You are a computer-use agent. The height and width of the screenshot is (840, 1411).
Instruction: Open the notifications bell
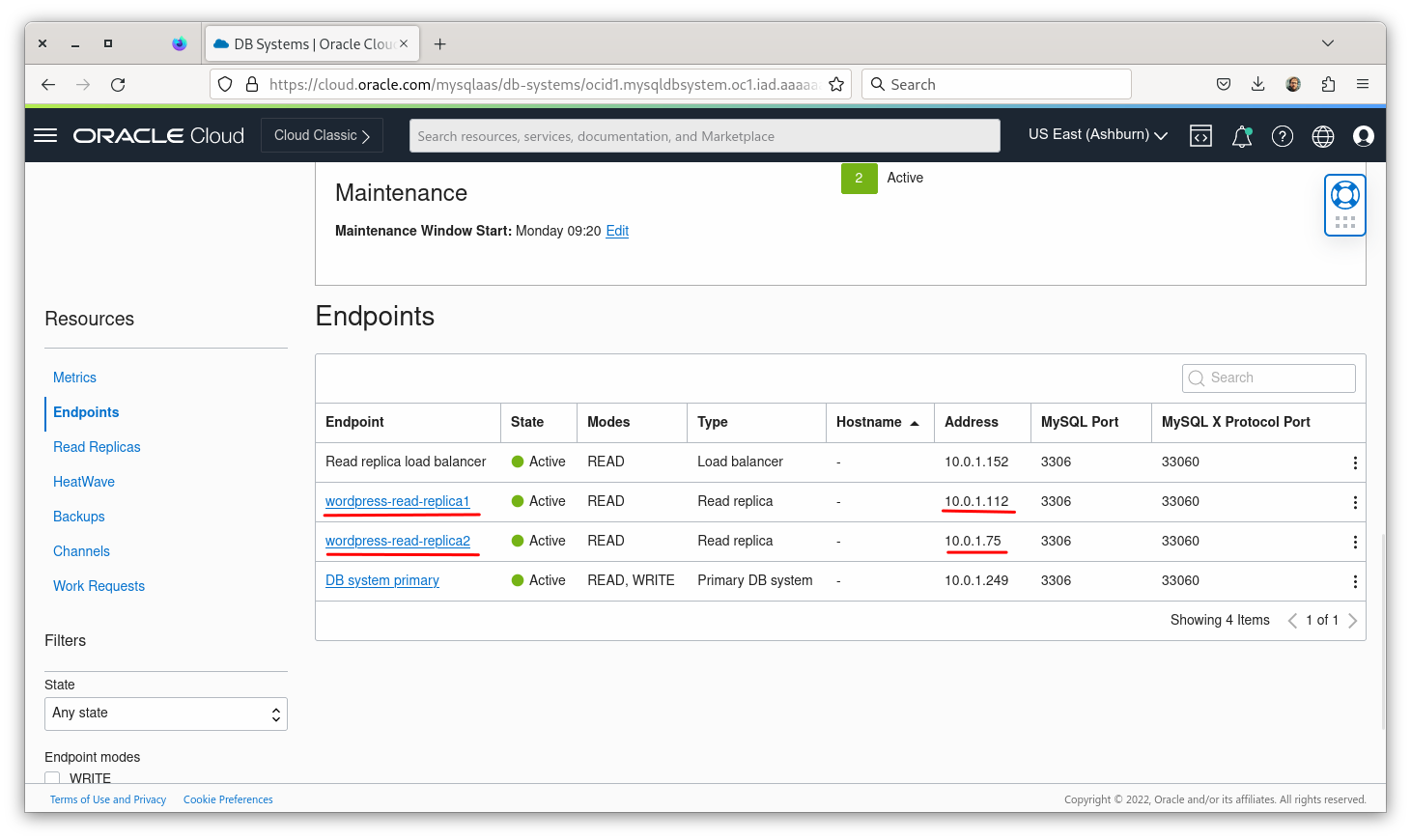coord(1242,136)
